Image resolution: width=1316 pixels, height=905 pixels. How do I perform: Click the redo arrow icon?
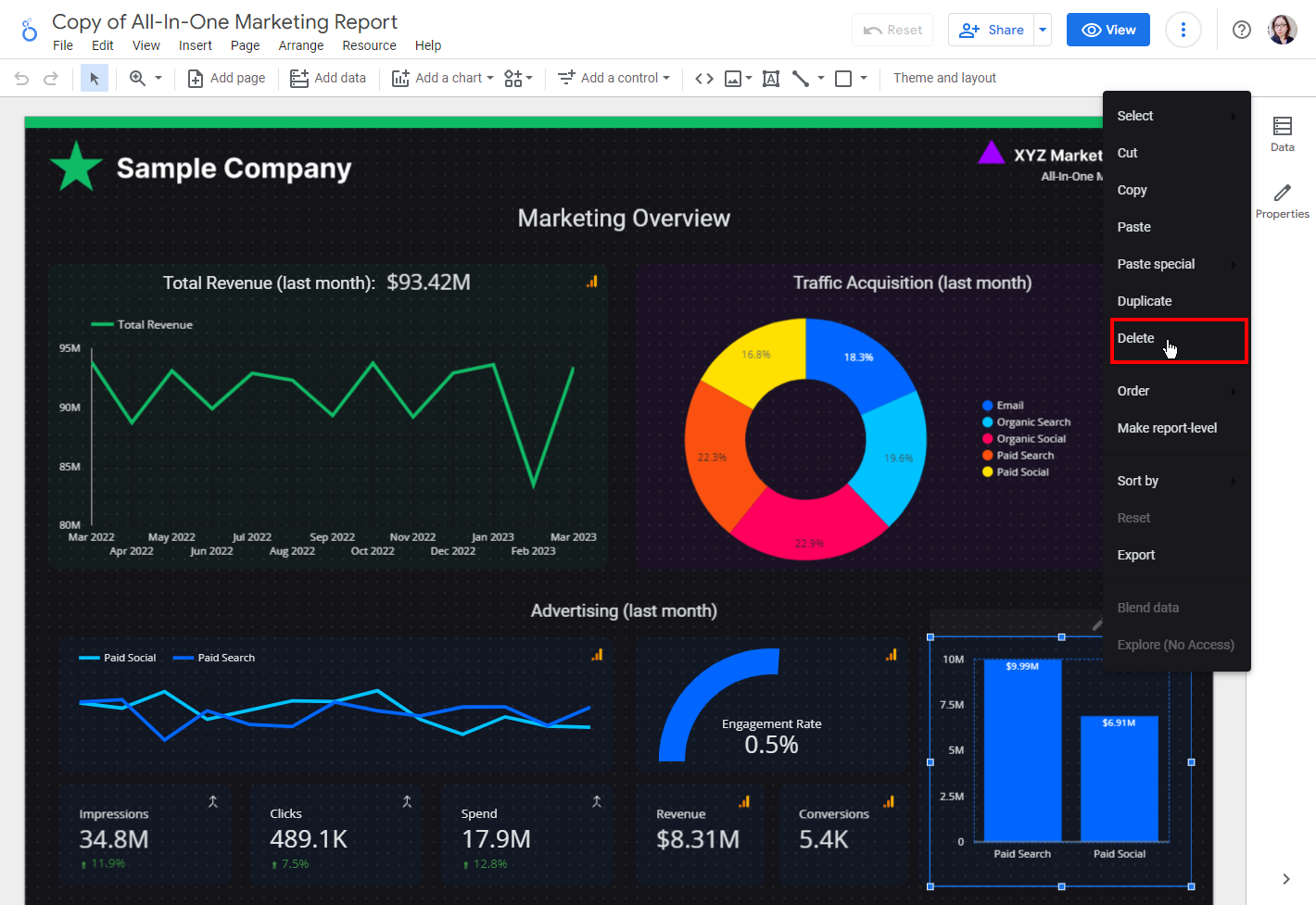coord(51,79)
